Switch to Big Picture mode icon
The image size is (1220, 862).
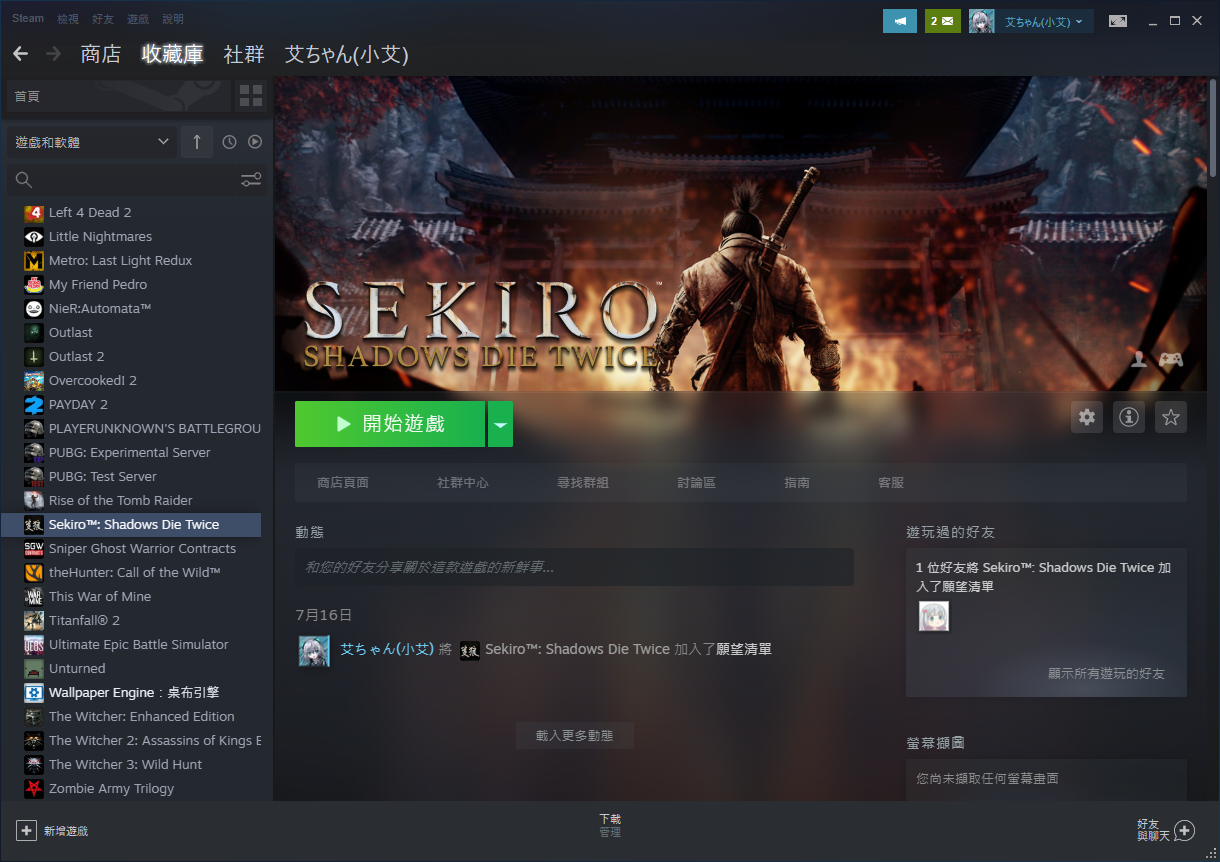[x=1118, y=21]
